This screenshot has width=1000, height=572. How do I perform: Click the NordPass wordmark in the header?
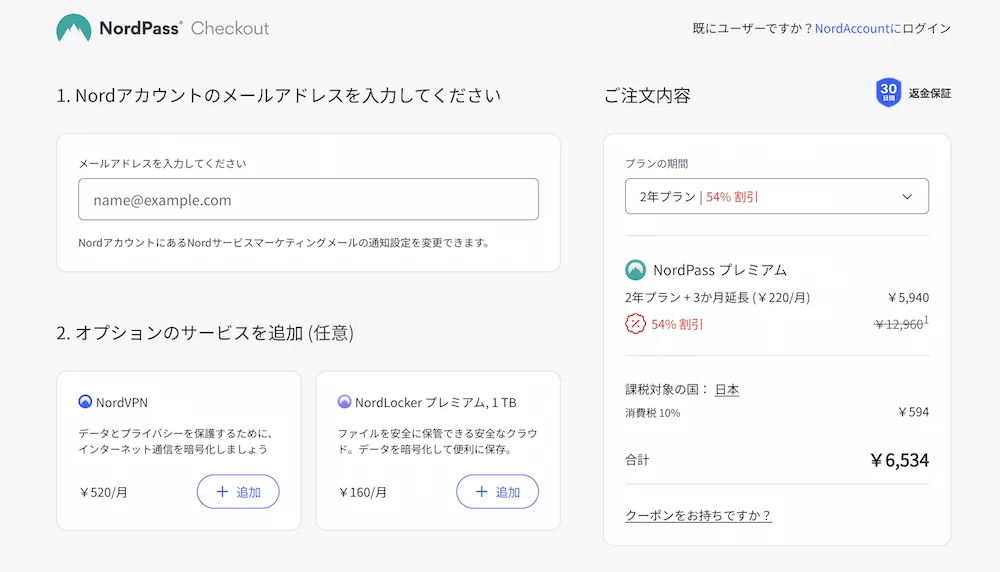140,28
